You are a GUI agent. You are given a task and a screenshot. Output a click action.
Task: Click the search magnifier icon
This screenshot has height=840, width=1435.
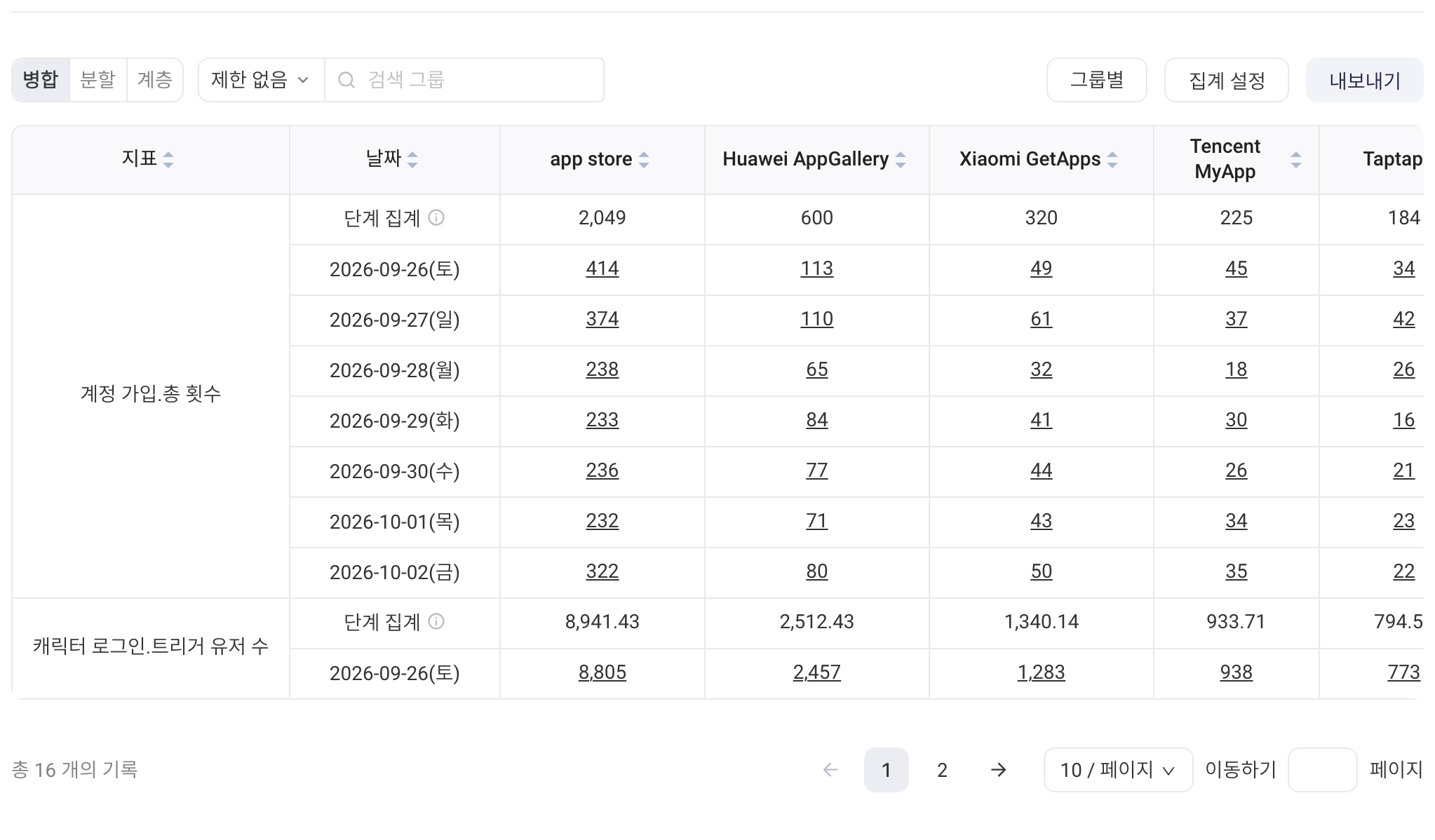346,80
